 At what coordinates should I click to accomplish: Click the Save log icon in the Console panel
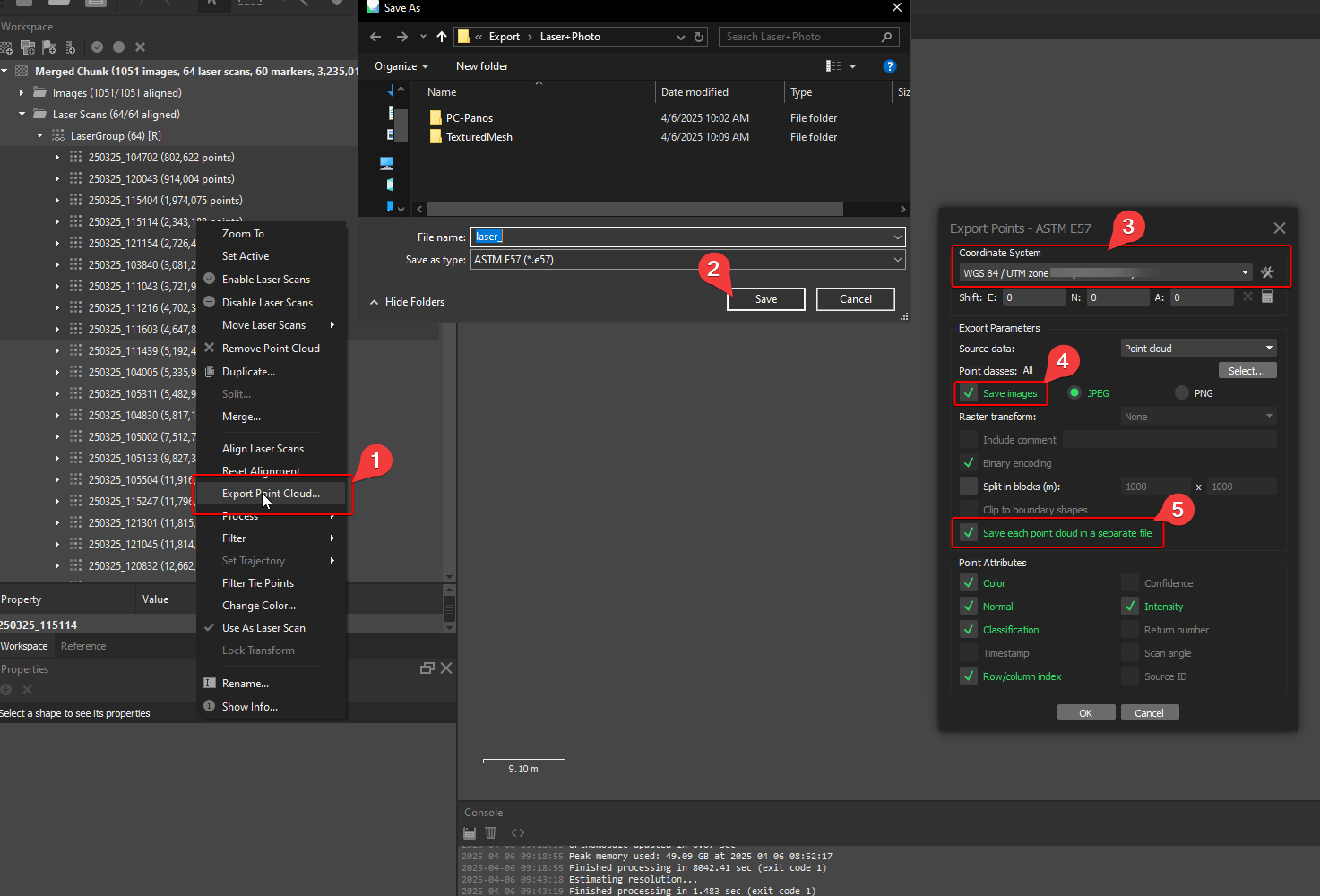coord(470,832)
